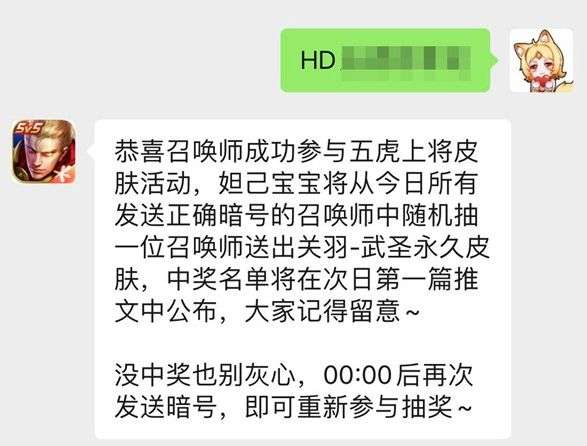Tap the pixelated code in sent message
The width and height of the screenshot is (587, 446).
406,60
